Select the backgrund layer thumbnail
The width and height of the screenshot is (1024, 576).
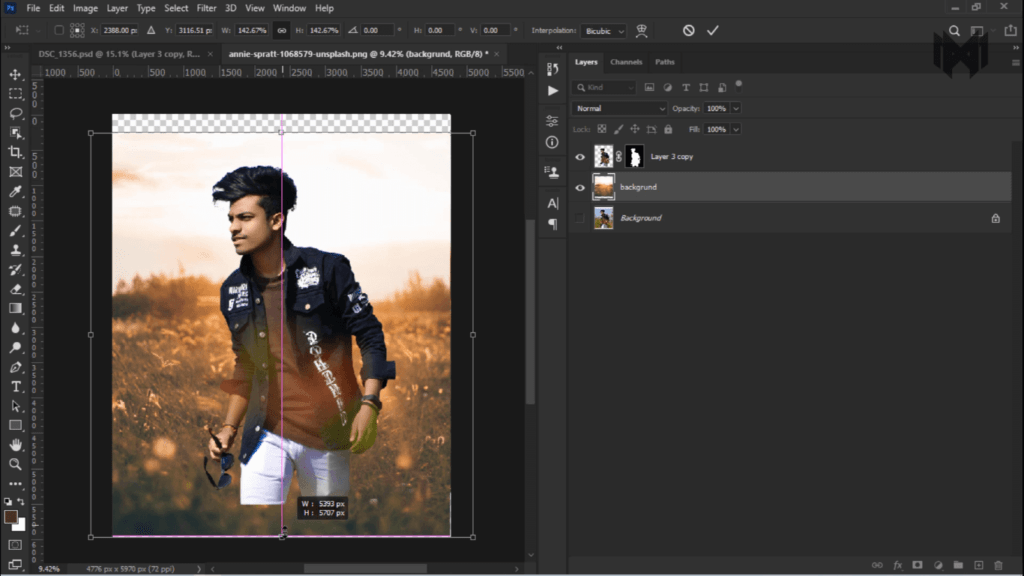[x=603, y=187]
